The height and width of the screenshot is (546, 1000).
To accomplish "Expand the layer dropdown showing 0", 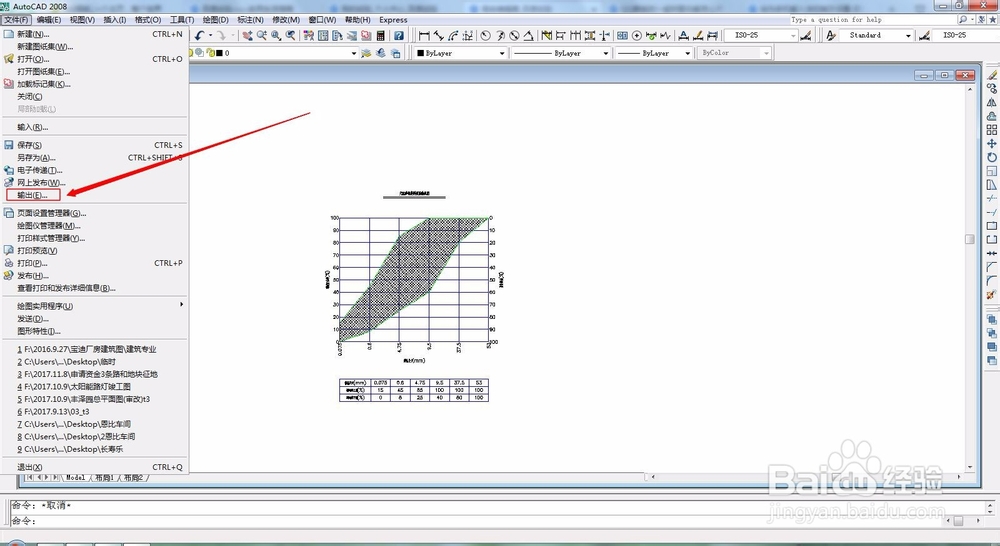I will [354, 54].
